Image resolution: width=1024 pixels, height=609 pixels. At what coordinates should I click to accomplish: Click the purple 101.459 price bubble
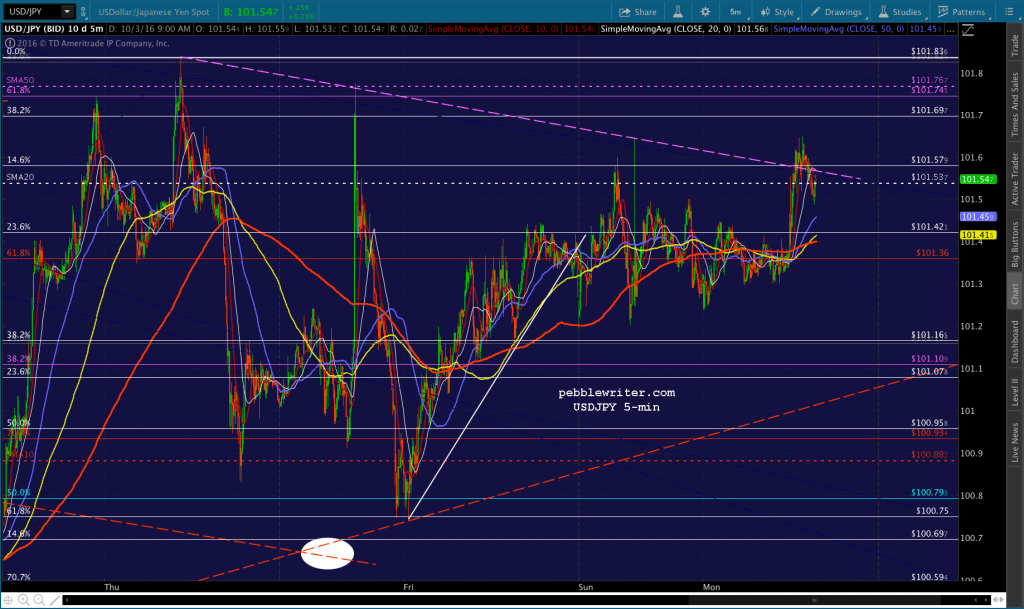(978, 216)
